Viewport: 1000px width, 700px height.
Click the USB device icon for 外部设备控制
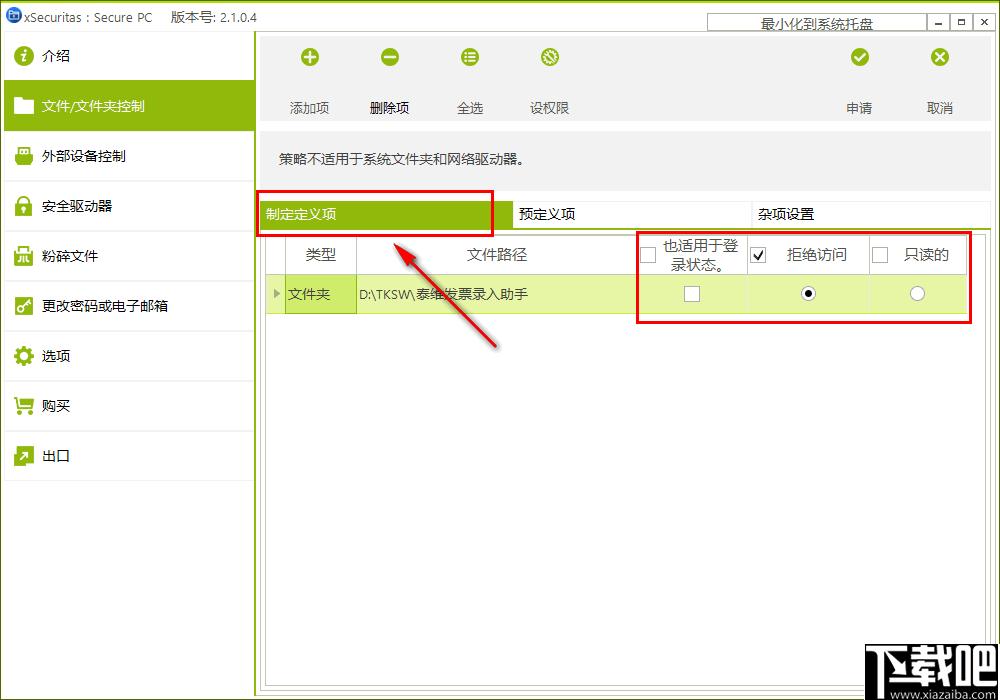[24, 156]
